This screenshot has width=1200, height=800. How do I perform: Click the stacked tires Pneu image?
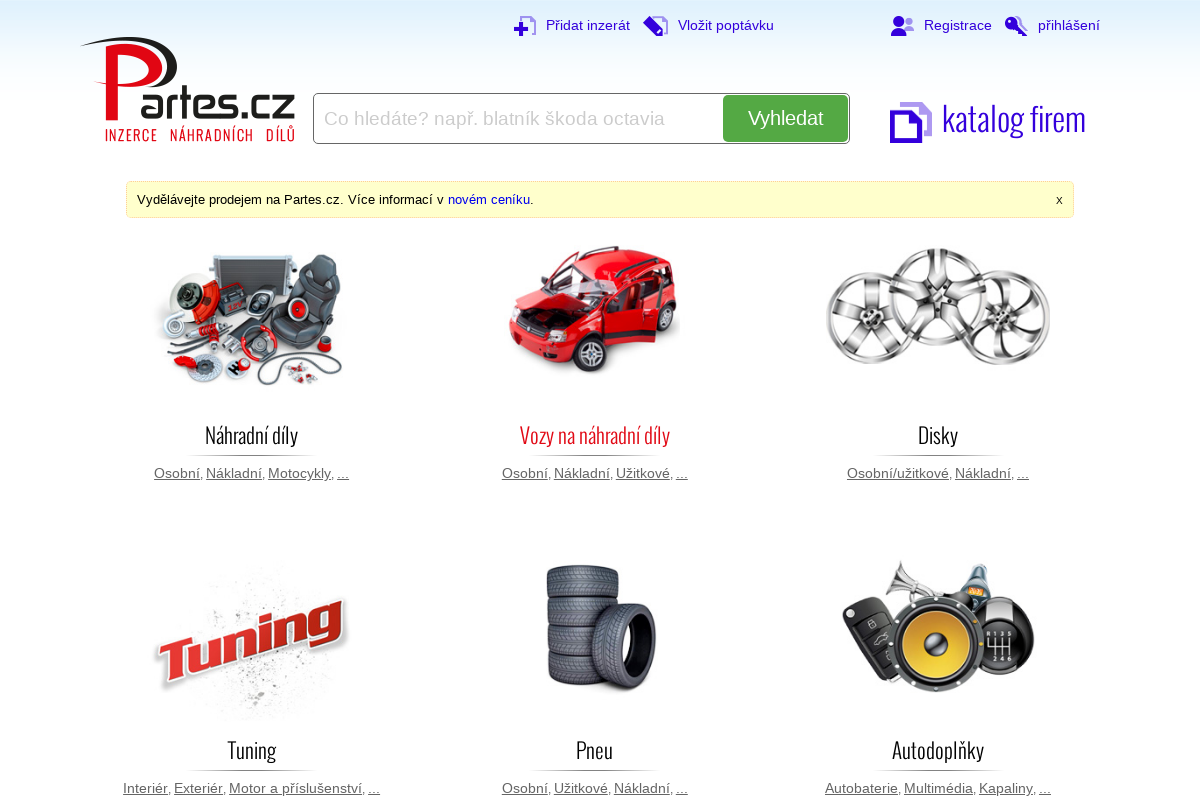tap(600, 627)
